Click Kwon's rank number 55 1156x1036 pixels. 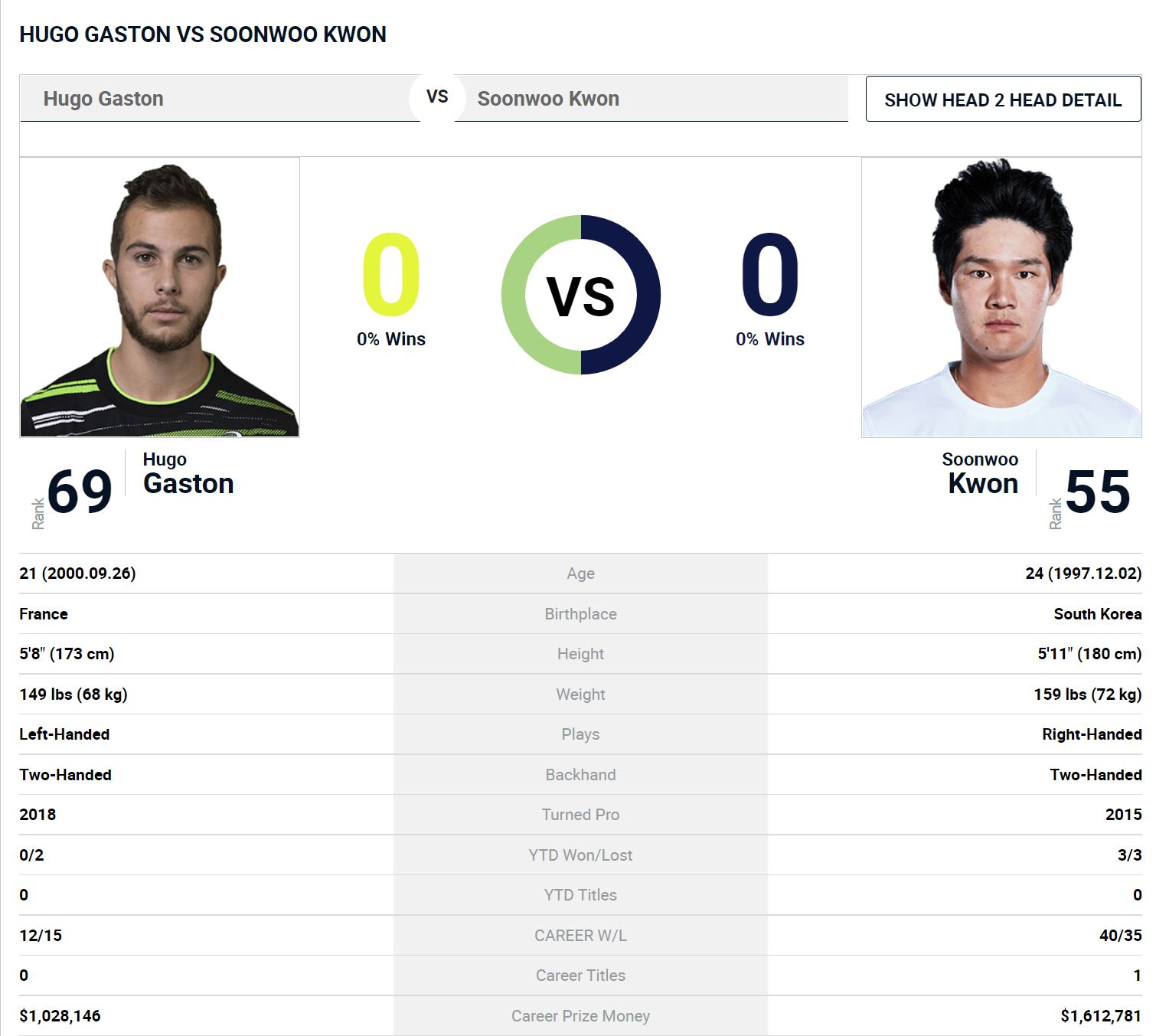pyautogui.click(x=1098, y=492)
